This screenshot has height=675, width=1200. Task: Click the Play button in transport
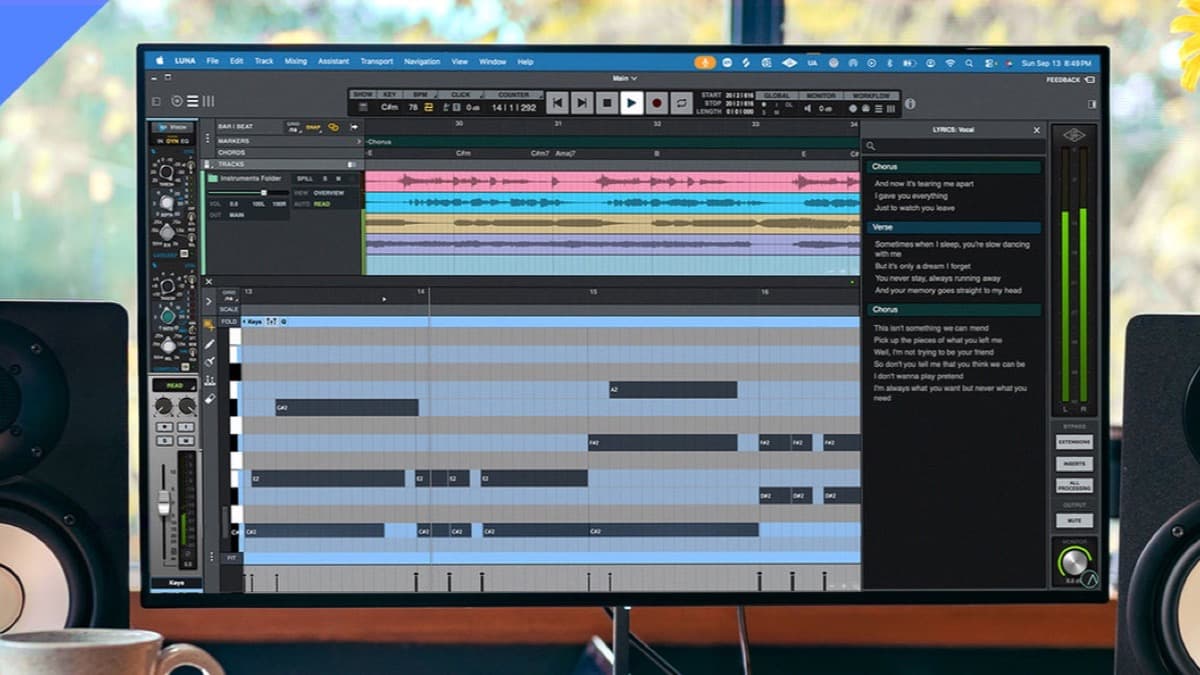coord(631,102)
